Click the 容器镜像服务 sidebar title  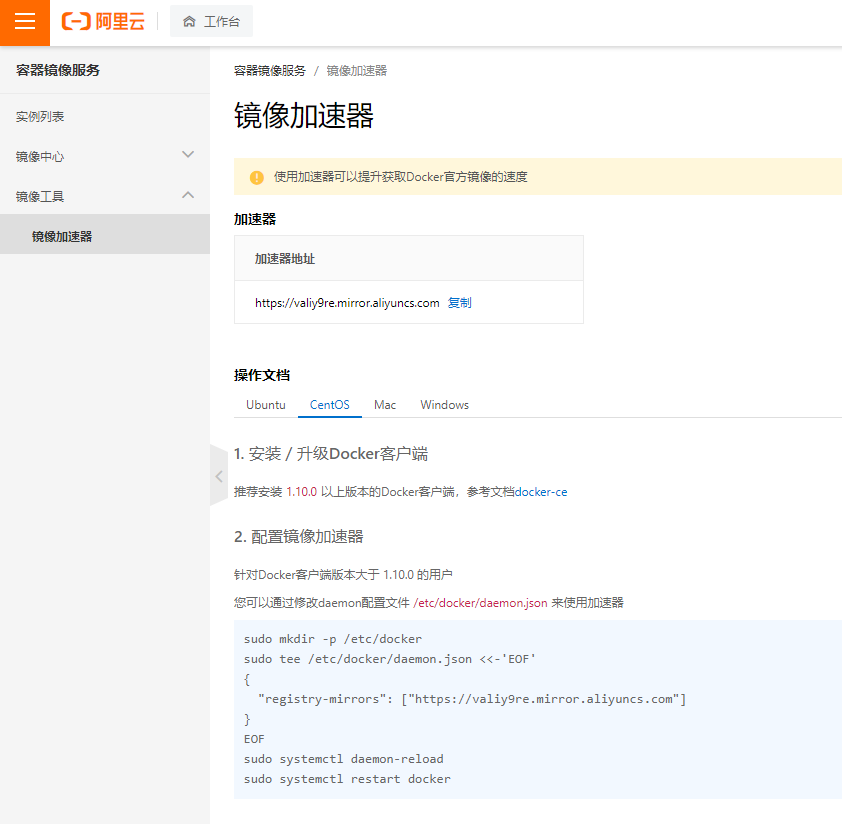[58, 70]
